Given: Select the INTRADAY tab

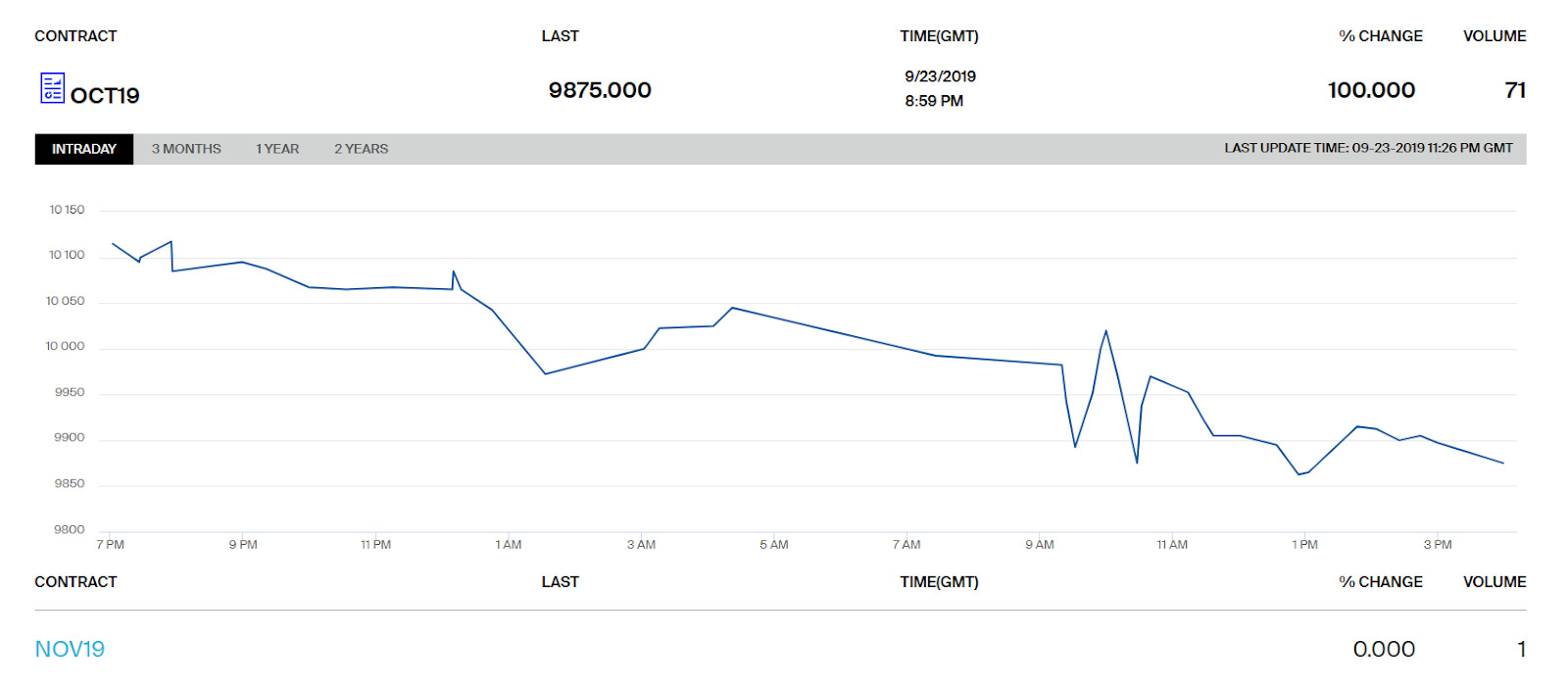Looking at the screenshot, I should tap(84, 149).
